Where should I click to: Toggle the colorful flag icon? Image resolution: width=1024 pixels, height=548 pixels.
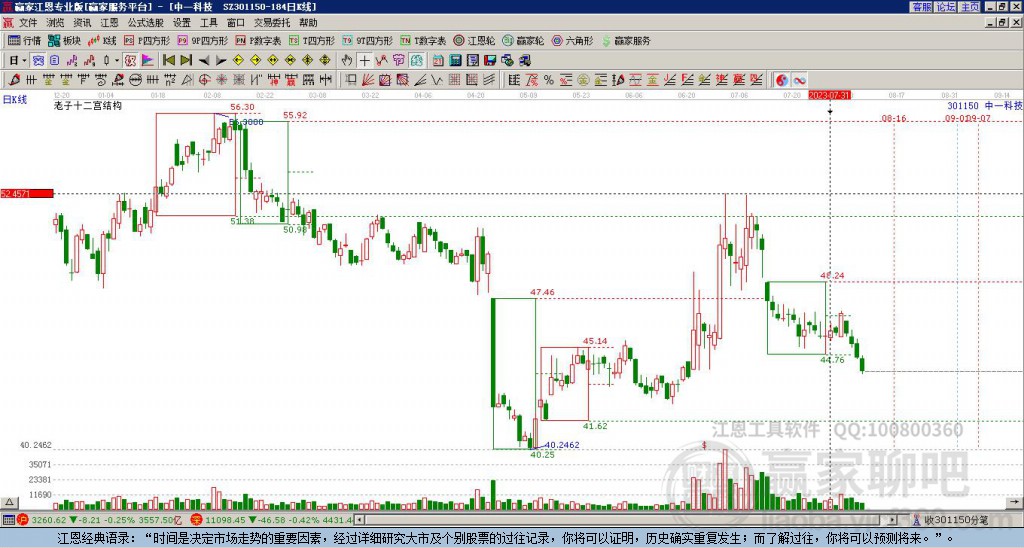(148, 60)
